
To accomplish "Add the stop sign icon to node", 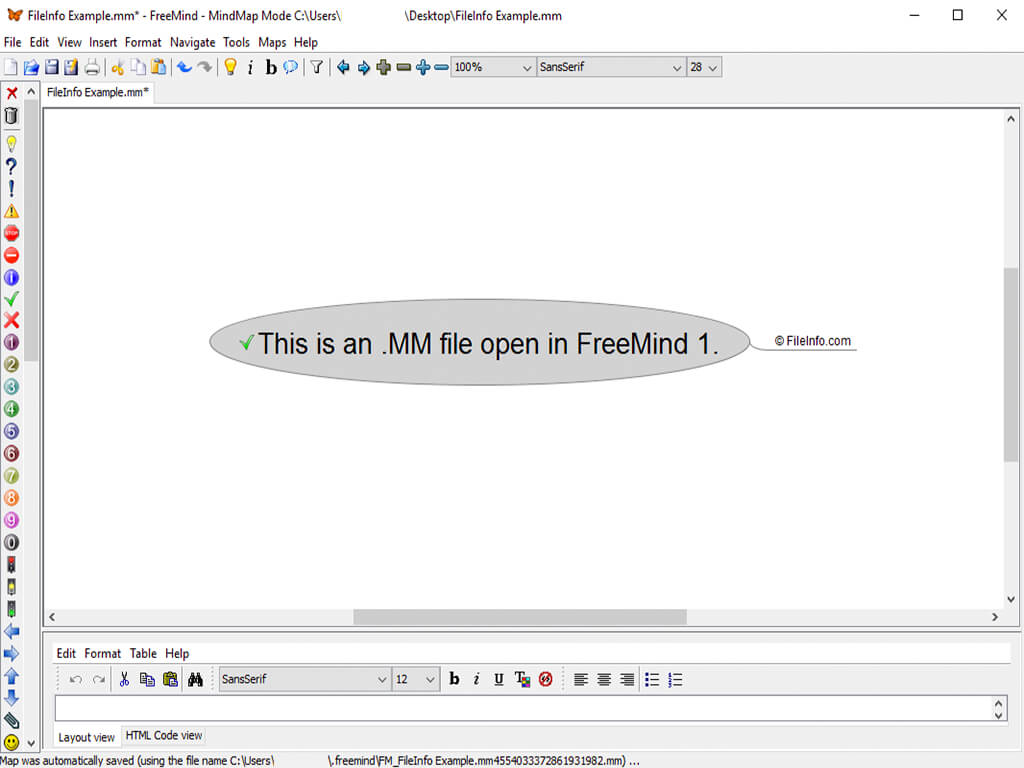I will (x=11, y=233).
